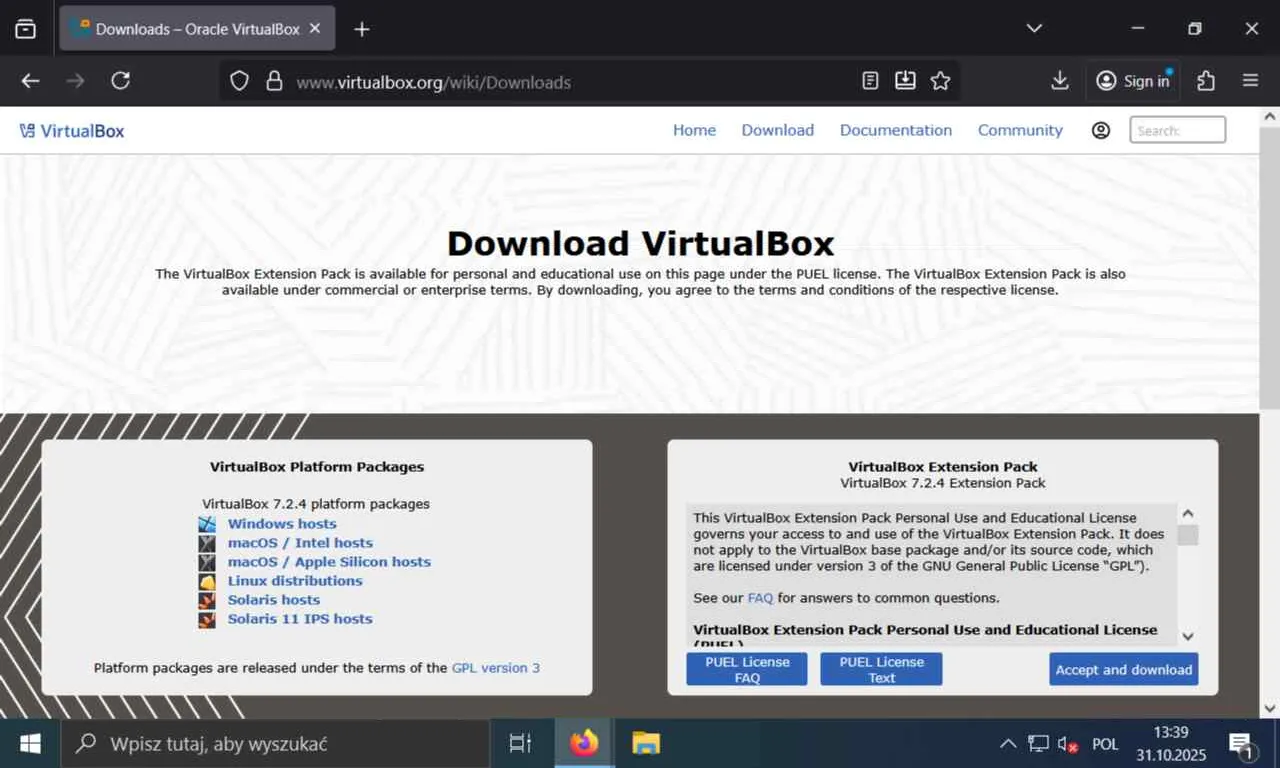Click the Windows taskbar search box
This screenshot has width=1280, height=768.
point(275,744)
